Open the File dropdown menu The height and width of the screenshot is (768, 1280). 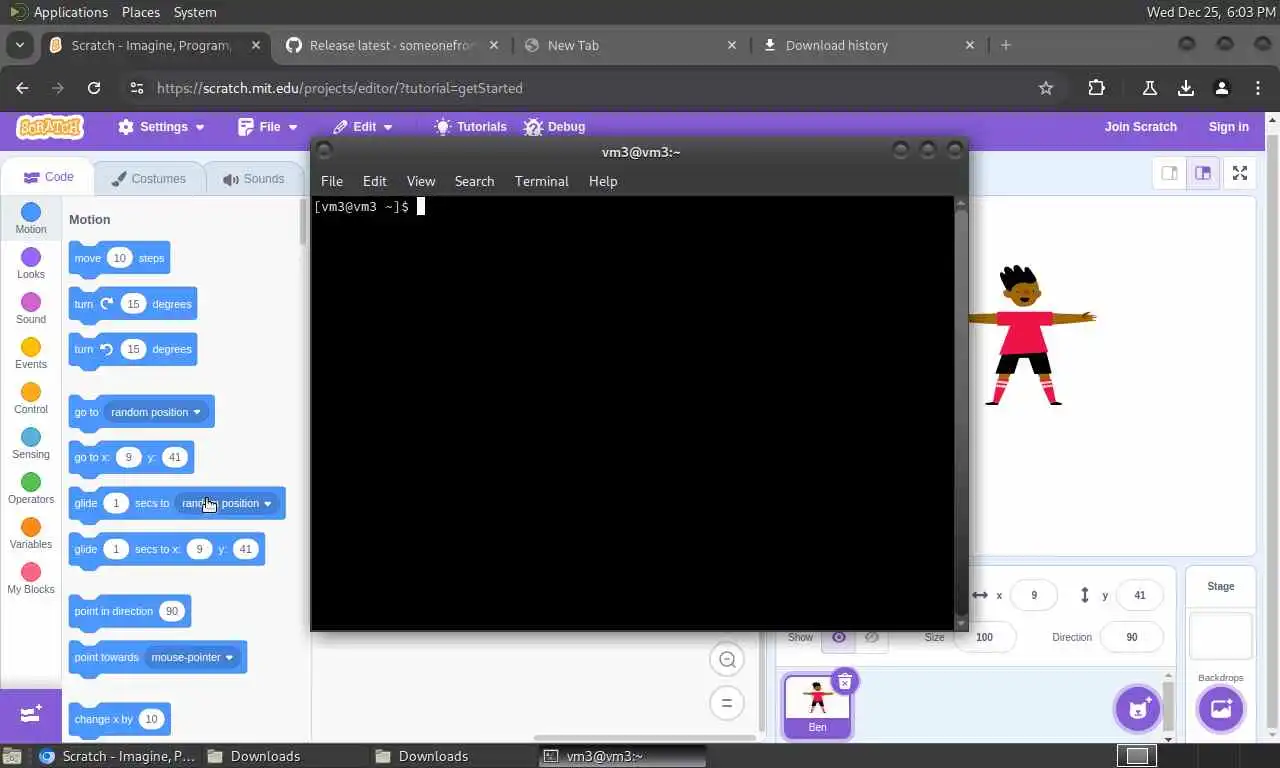coord(268,127)
